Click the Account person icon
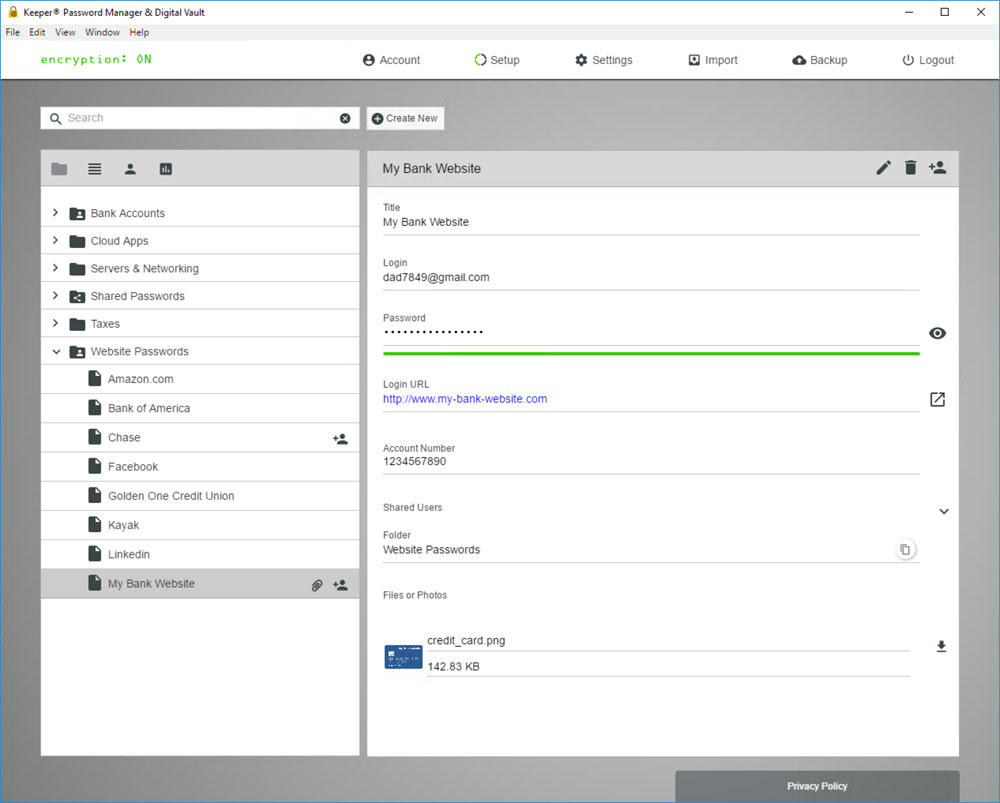 (369, 60)
